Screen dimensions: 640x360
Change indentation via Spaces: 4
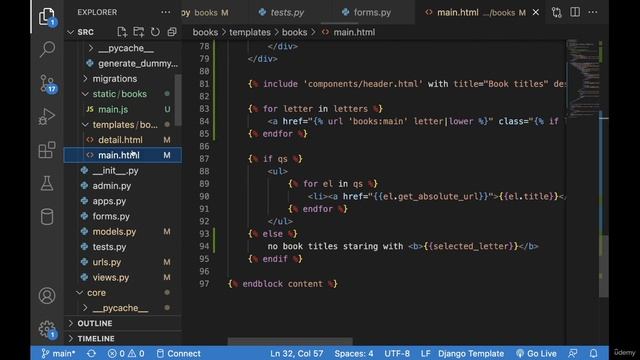click(x=354, y=353)
